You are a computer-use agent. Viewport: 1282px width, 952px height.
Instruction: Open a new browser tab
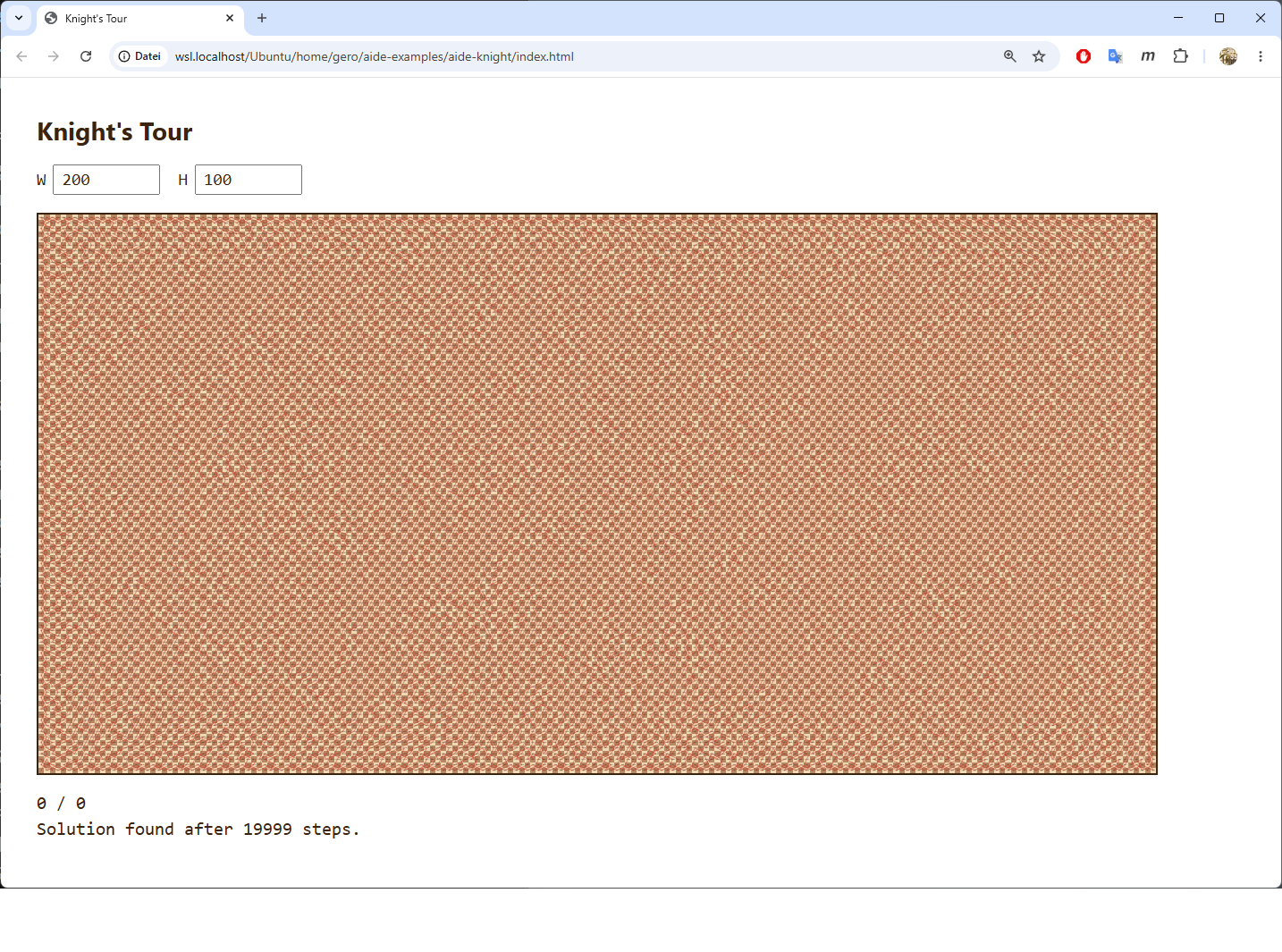(x=262, y=18)
